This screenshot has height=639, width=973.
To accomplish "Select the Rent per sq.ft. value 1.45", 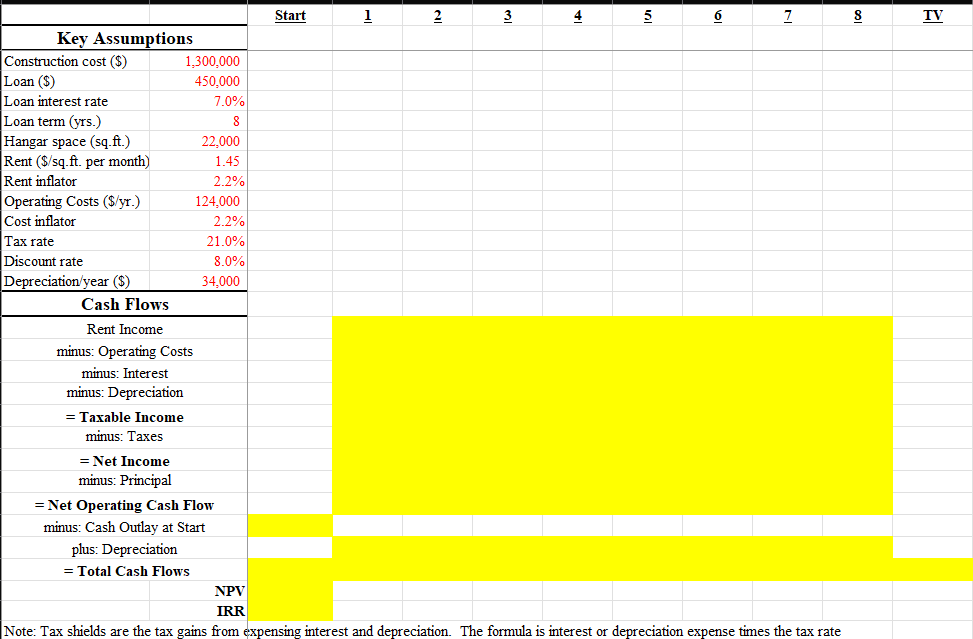I will (x=227, y=161).
